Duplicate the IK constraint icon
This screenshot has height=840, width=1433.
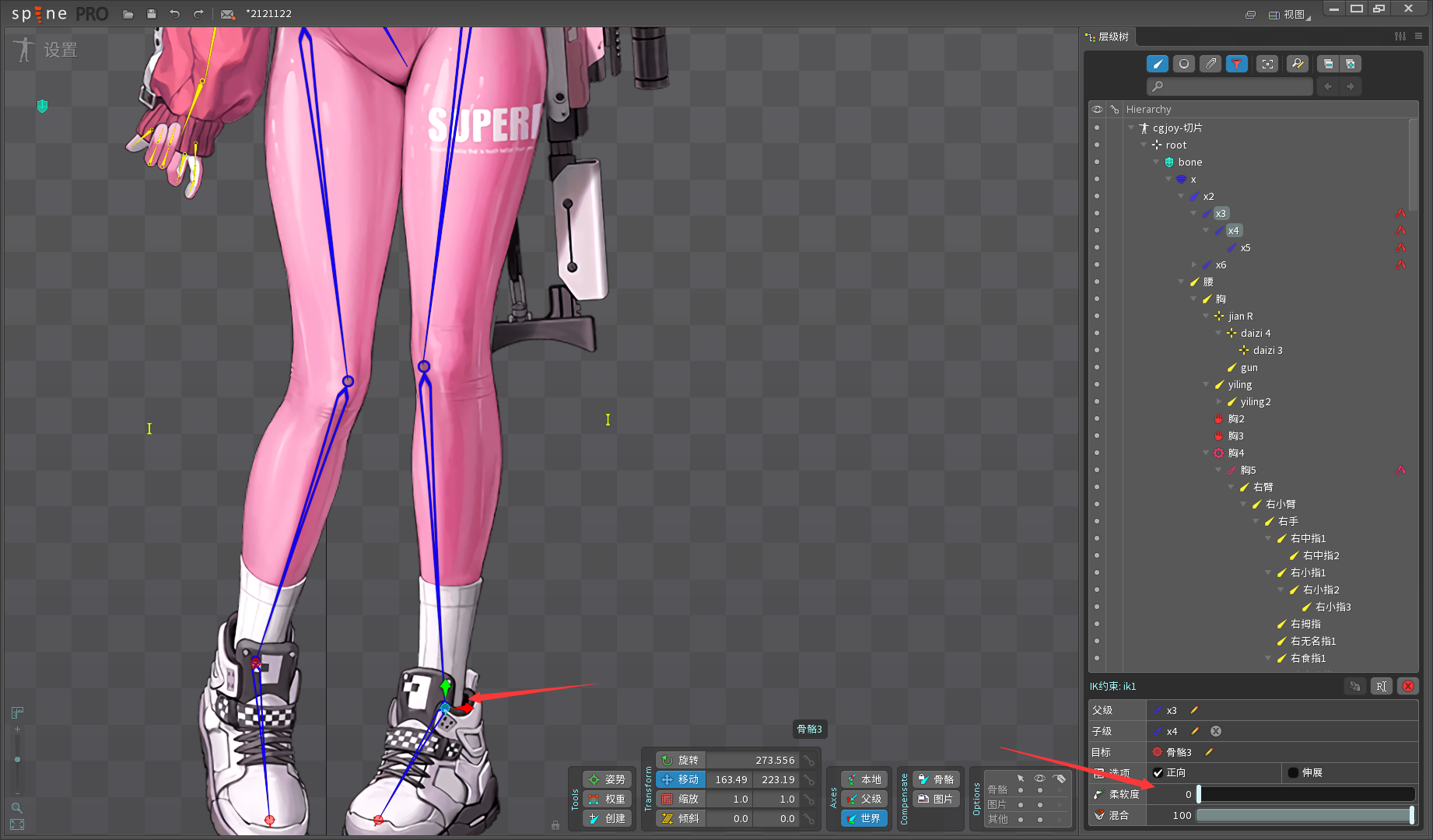[x=1355, y=686]
